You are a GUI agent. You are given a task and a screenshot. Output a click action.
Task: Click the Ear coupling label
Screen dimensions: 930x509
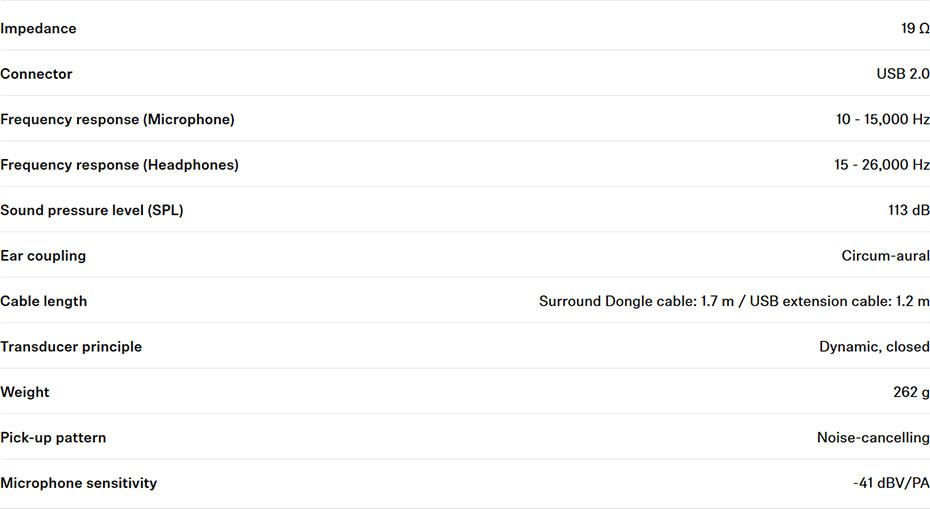click(43, 256)
